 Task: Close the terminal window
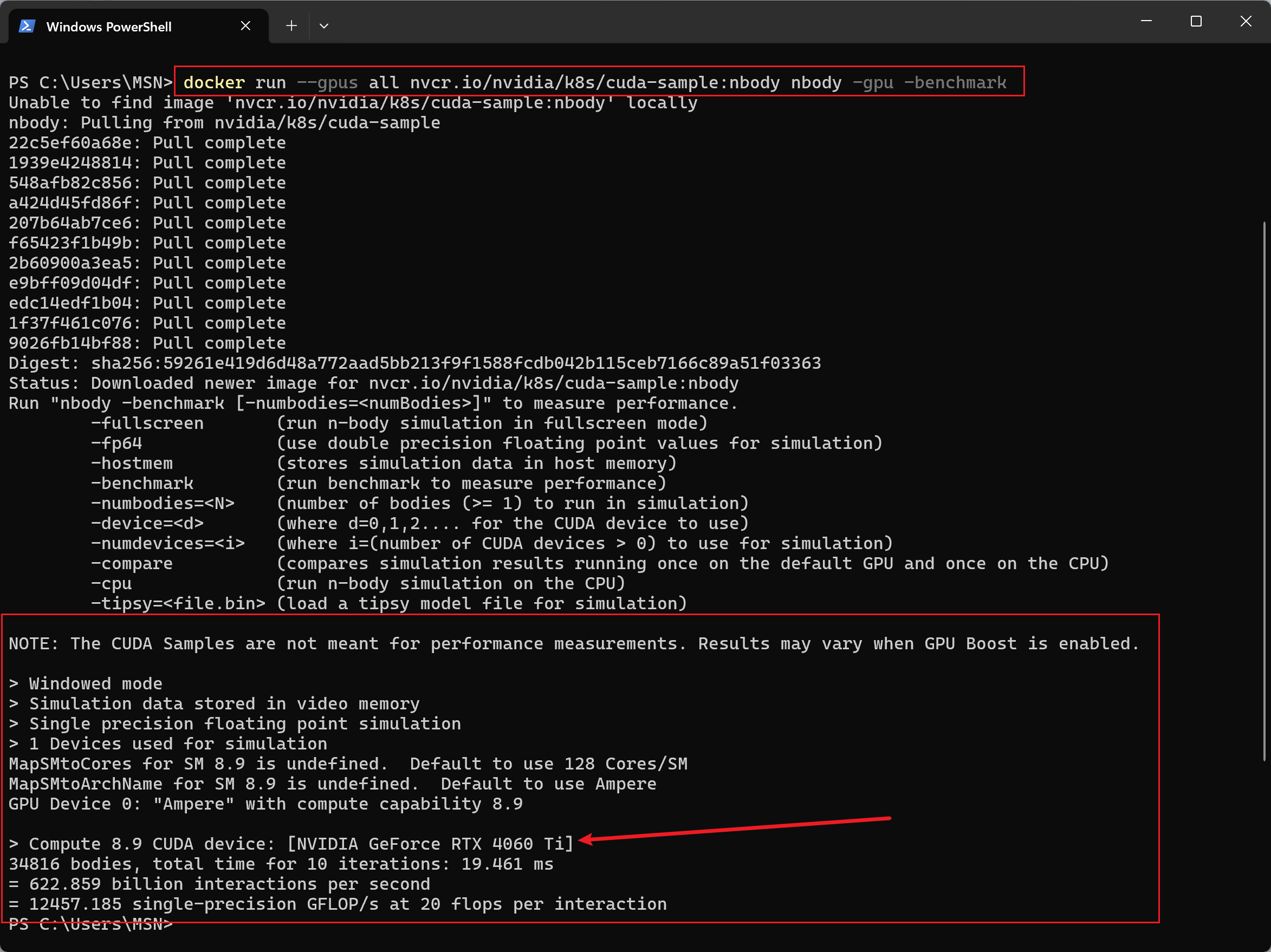coord(1246,21)
